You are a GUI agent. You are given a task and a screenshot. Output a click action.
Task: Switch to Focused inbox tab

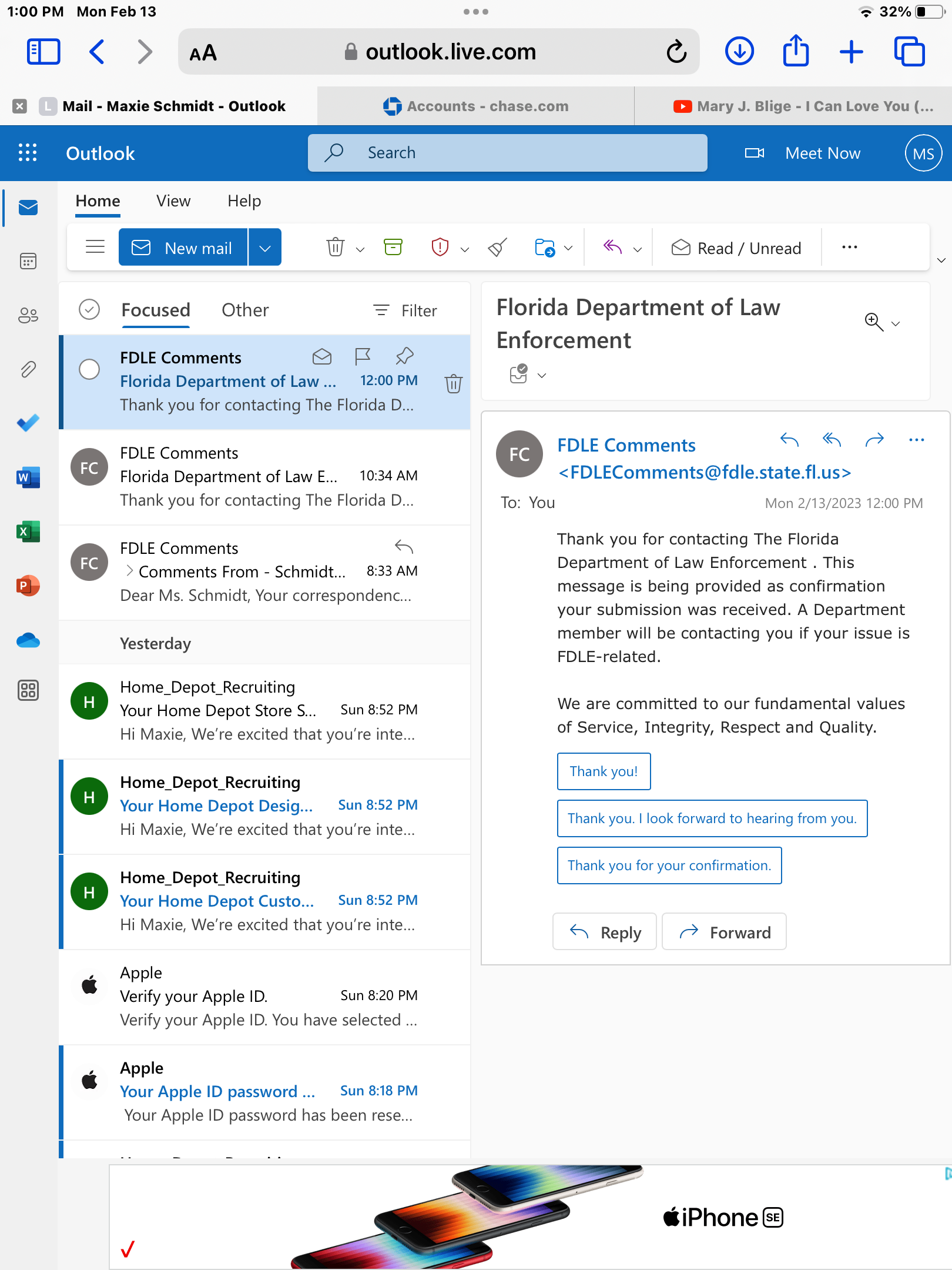[x=155, y=310]
